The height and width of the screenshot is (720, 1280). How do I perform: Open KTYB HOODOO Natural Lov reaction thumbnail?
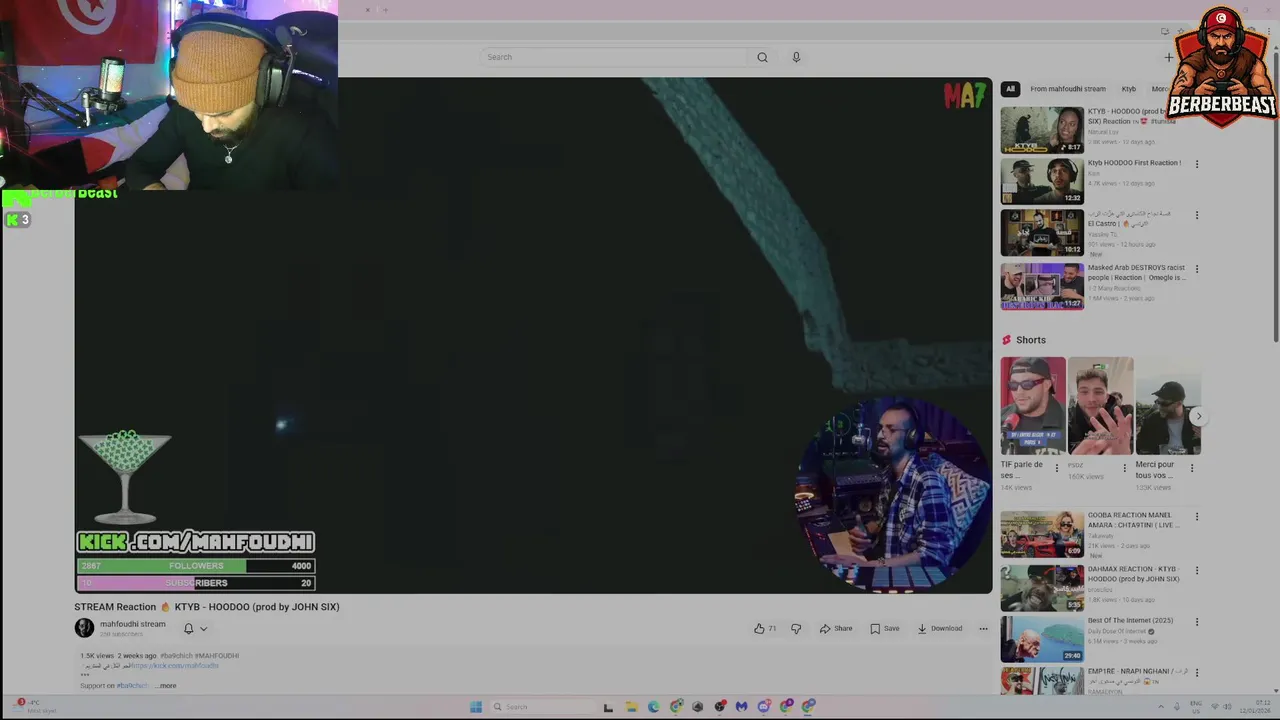pyautogui.click(x=1042, y=130)
